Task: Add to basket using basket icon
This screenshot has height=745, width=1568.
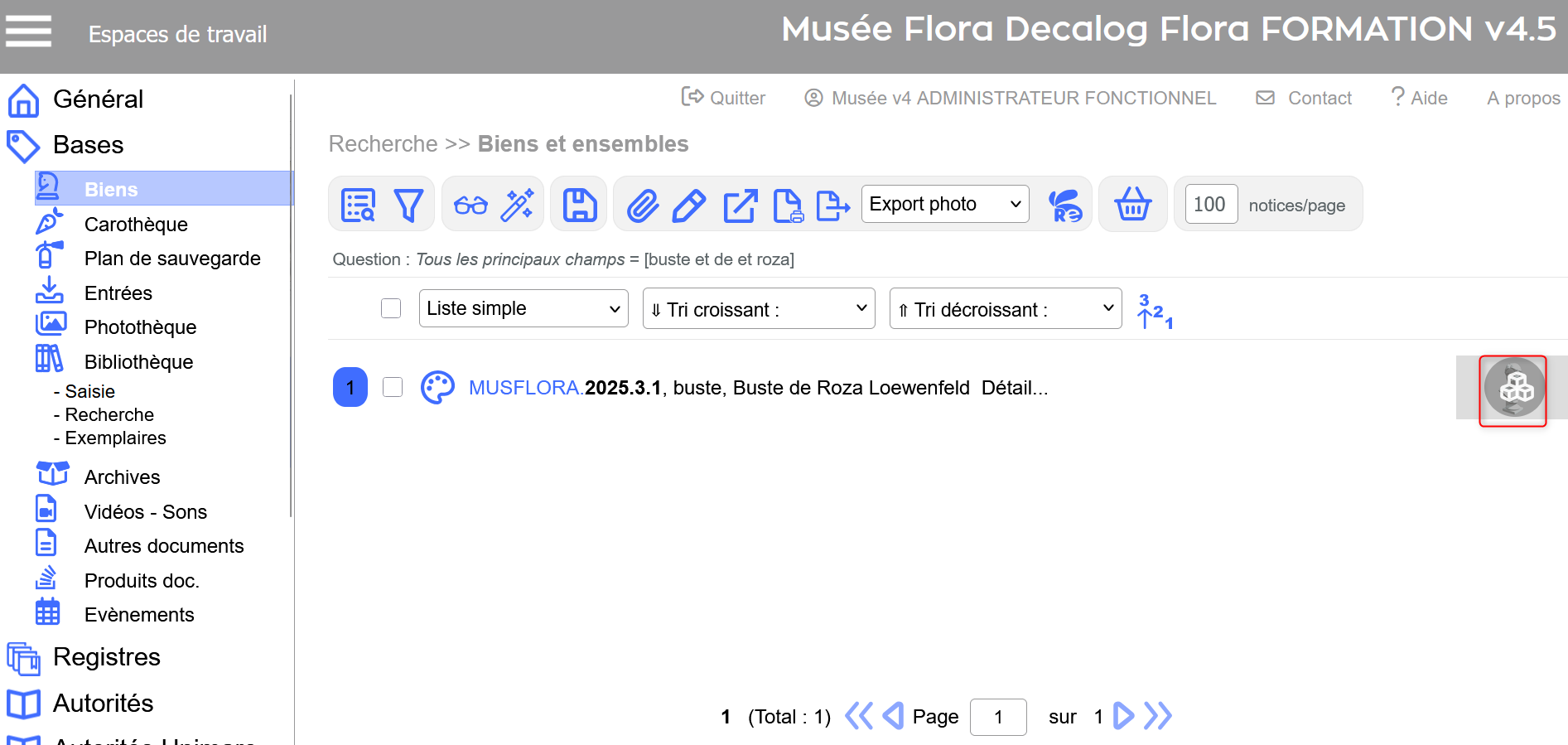Action: [1132, 205]
